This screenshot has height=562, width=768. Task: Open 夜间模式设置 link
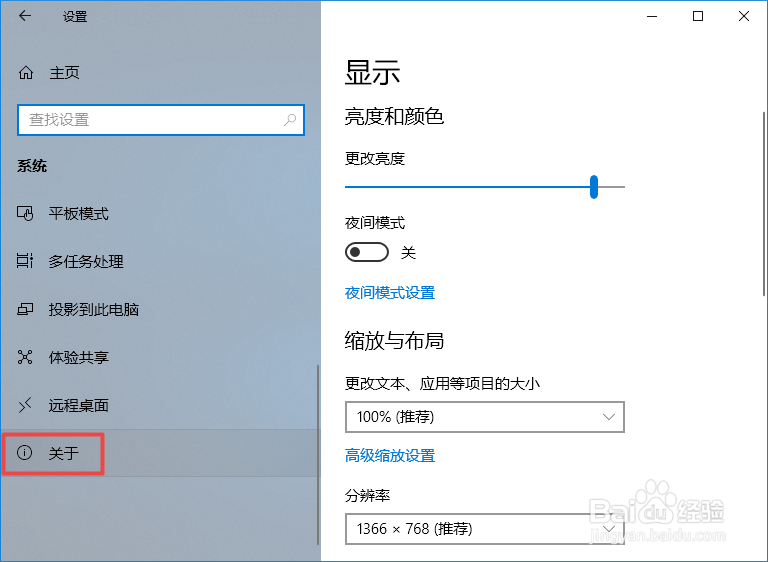390,293
